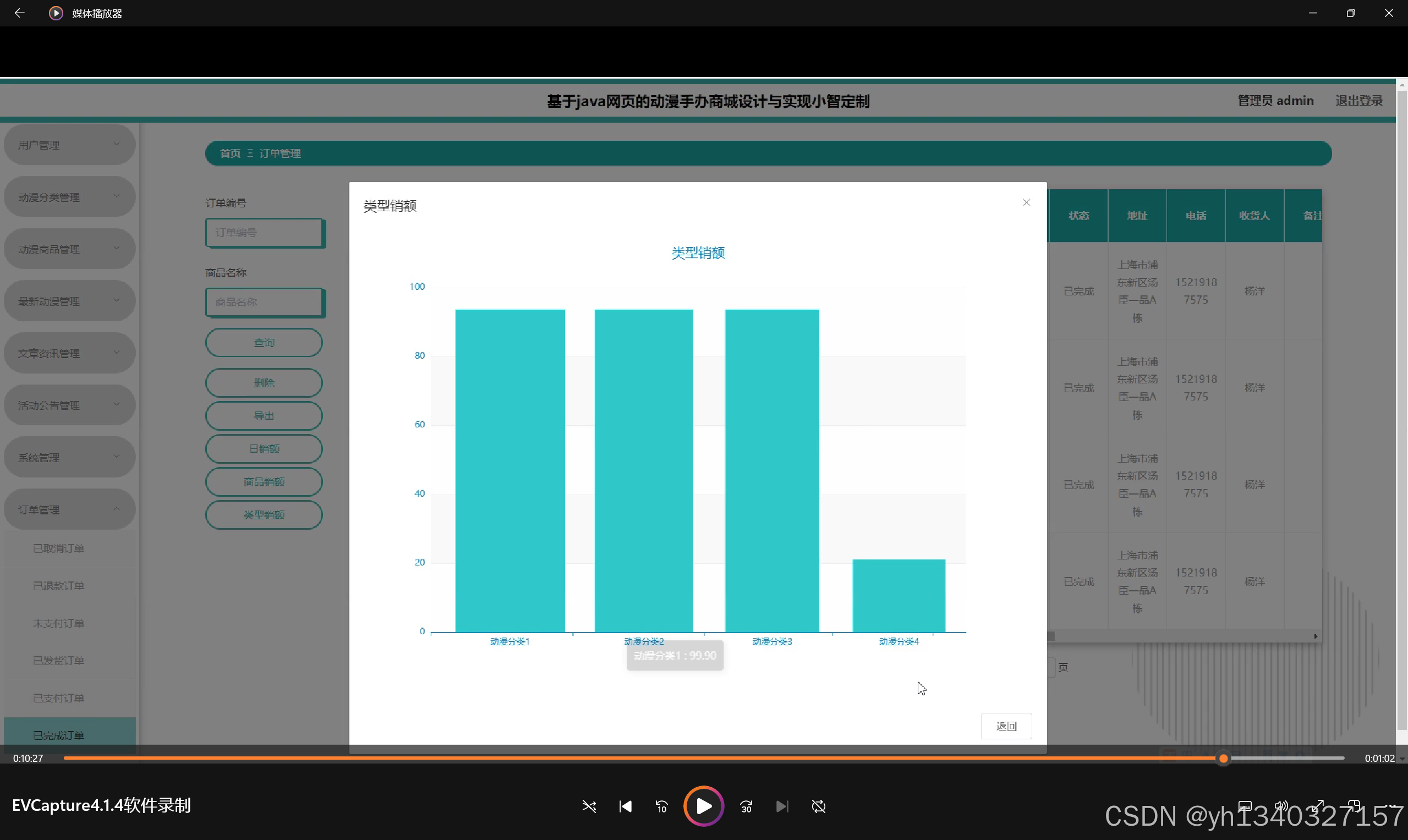Toggle shuffle playback mode
The height and width of the screenshot is (840, 1408).
589,806
